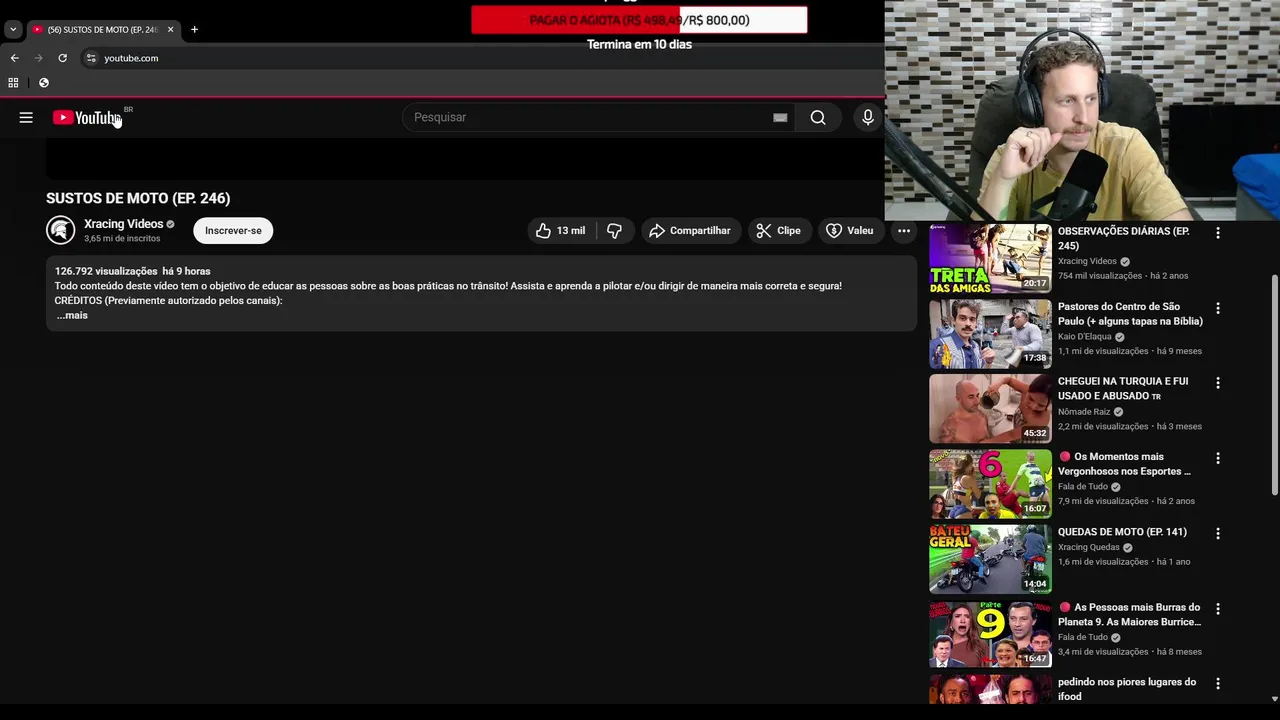Open Pastores do Centro de São Paulo video title
The height and width of the screenshot is (720, 1280).
[1130, 314]
